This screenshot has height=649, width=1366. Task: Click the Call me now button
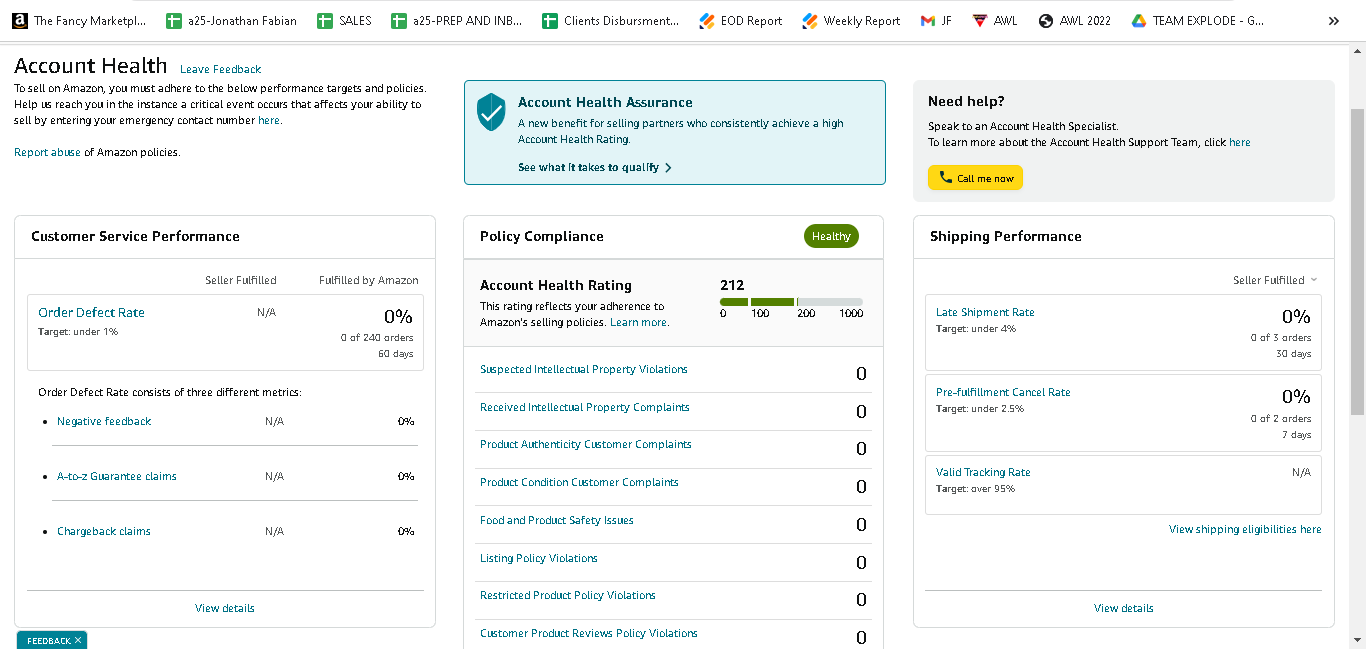tap(975, 178)
